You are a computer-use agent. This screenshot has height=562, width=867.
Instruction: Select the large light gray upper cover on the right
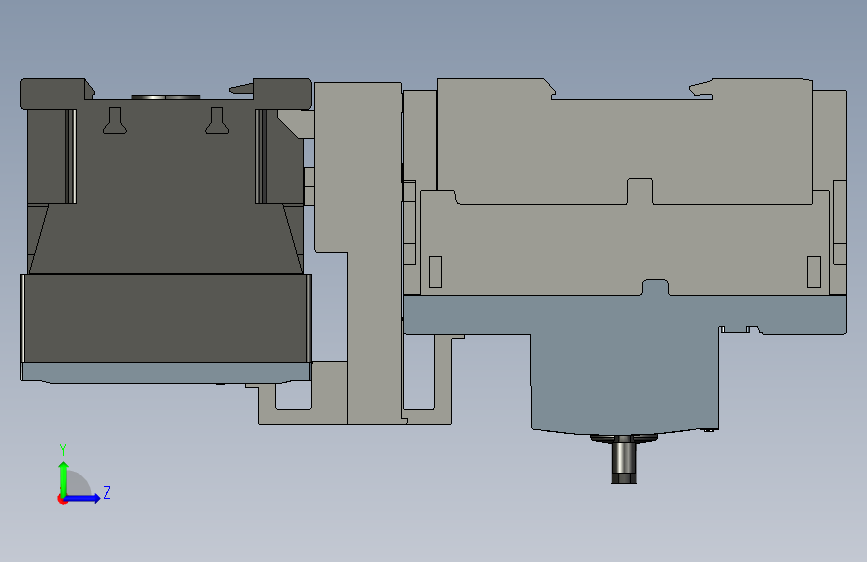point(625,141)
